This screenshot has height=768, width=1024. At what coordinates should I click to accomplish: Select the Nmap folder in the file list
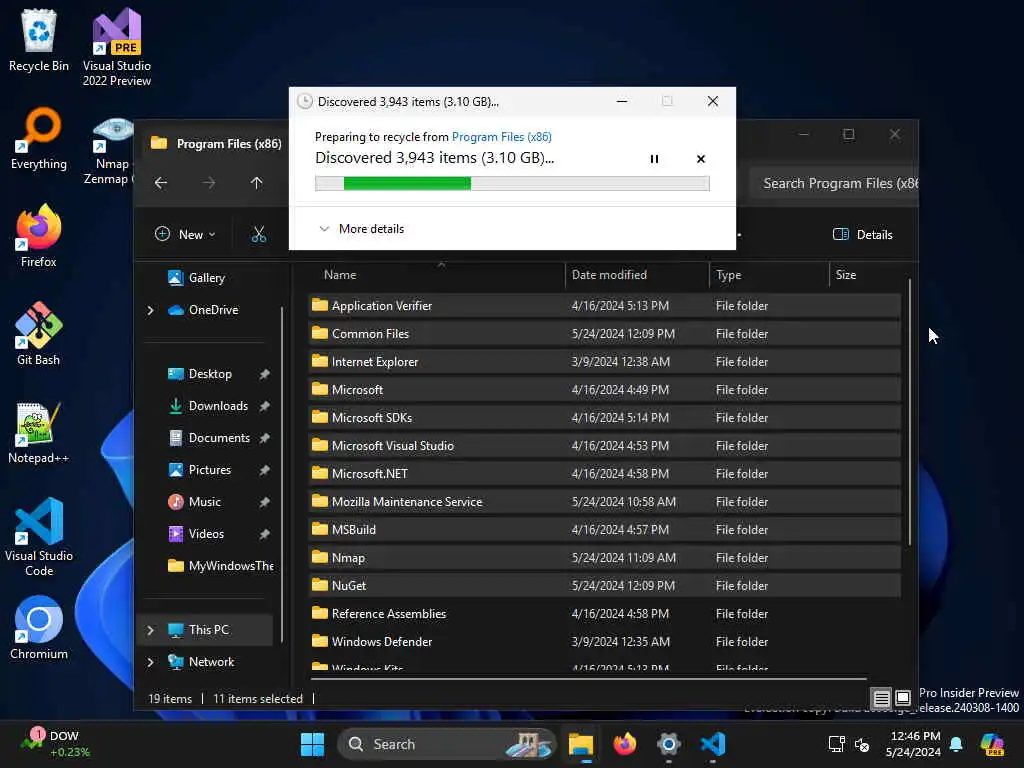(604, 558)
